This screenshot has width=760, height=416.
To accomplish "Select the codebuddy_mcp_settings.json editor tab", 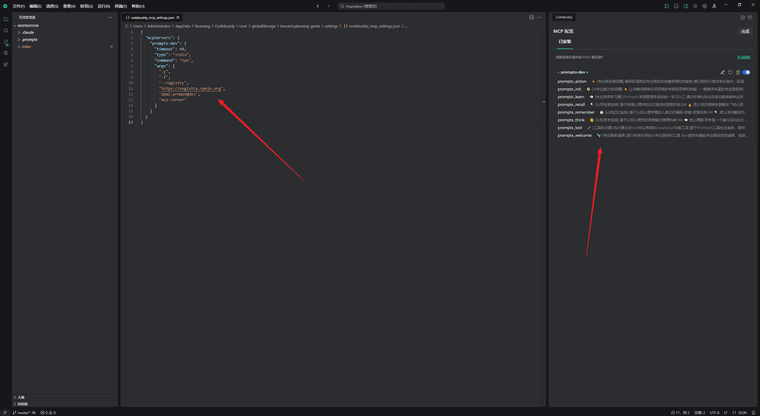I will point(152,17).
